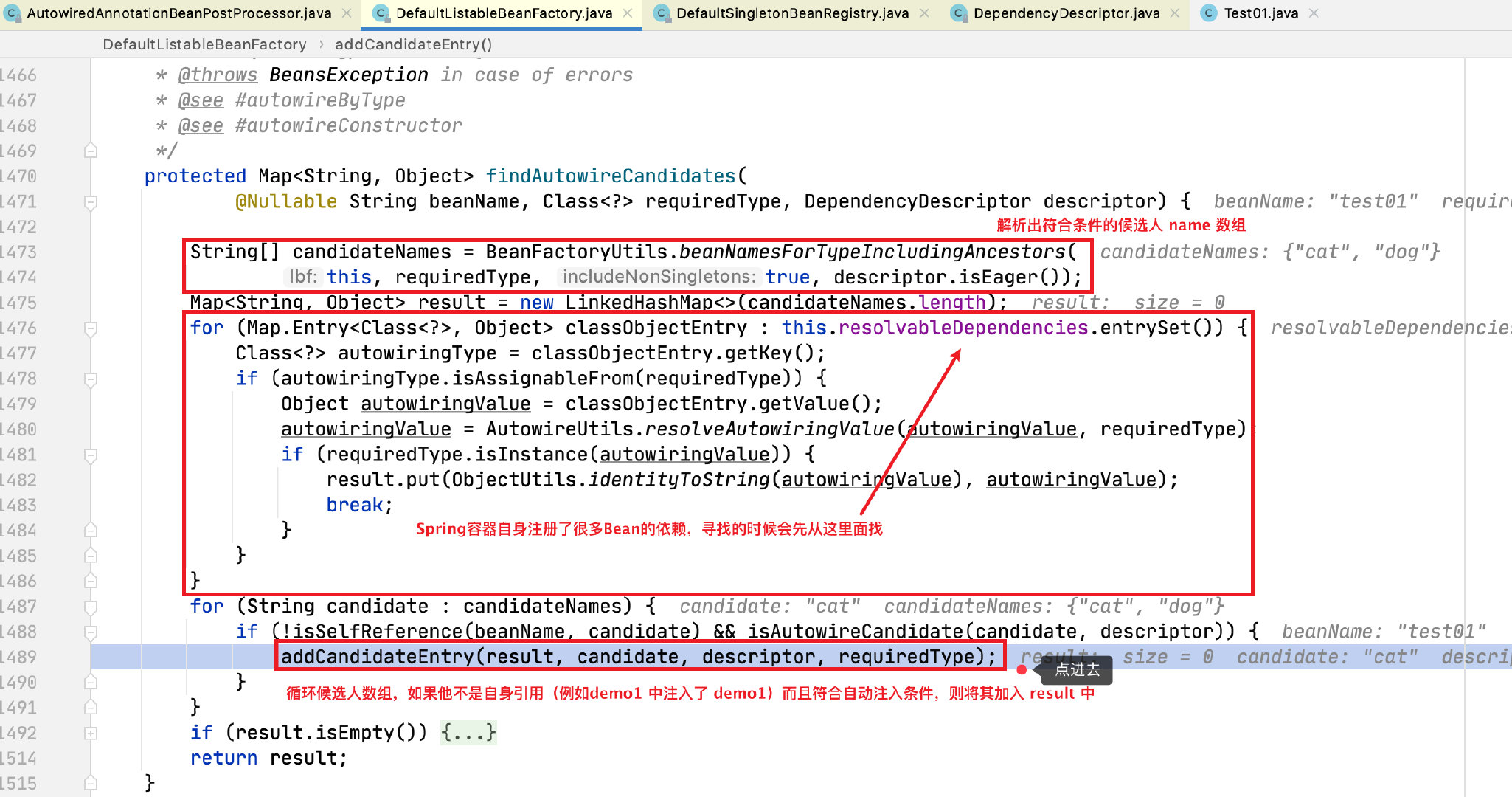This screenshot has height=797, width=1512.
Task: Click the findAutowireCandidates method name
Action: pyautogui.click(x=611, y=176)
